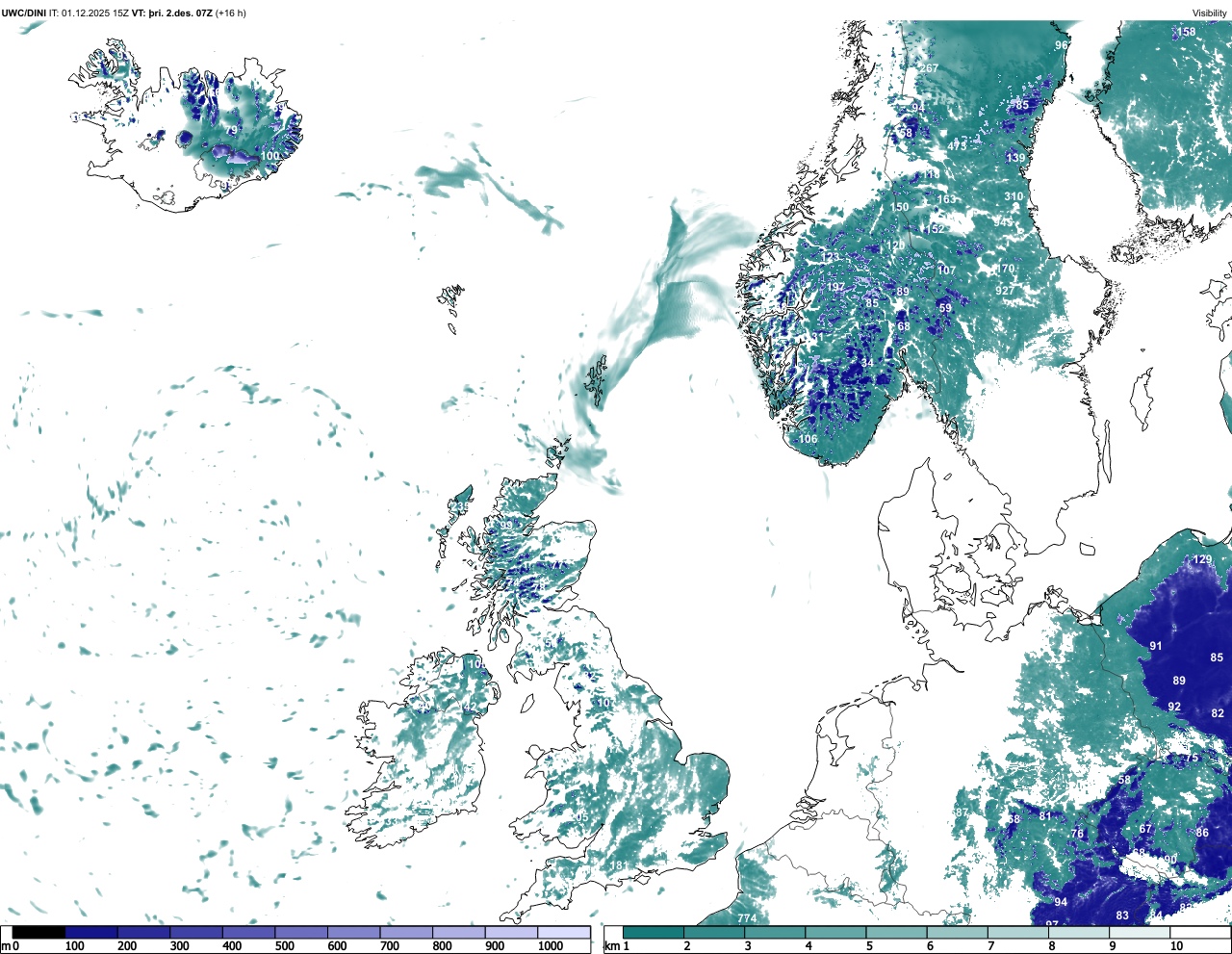Click the 'km' unit label on legend
Viewport: 1232px width, 954px height.
tap(612, 946)
